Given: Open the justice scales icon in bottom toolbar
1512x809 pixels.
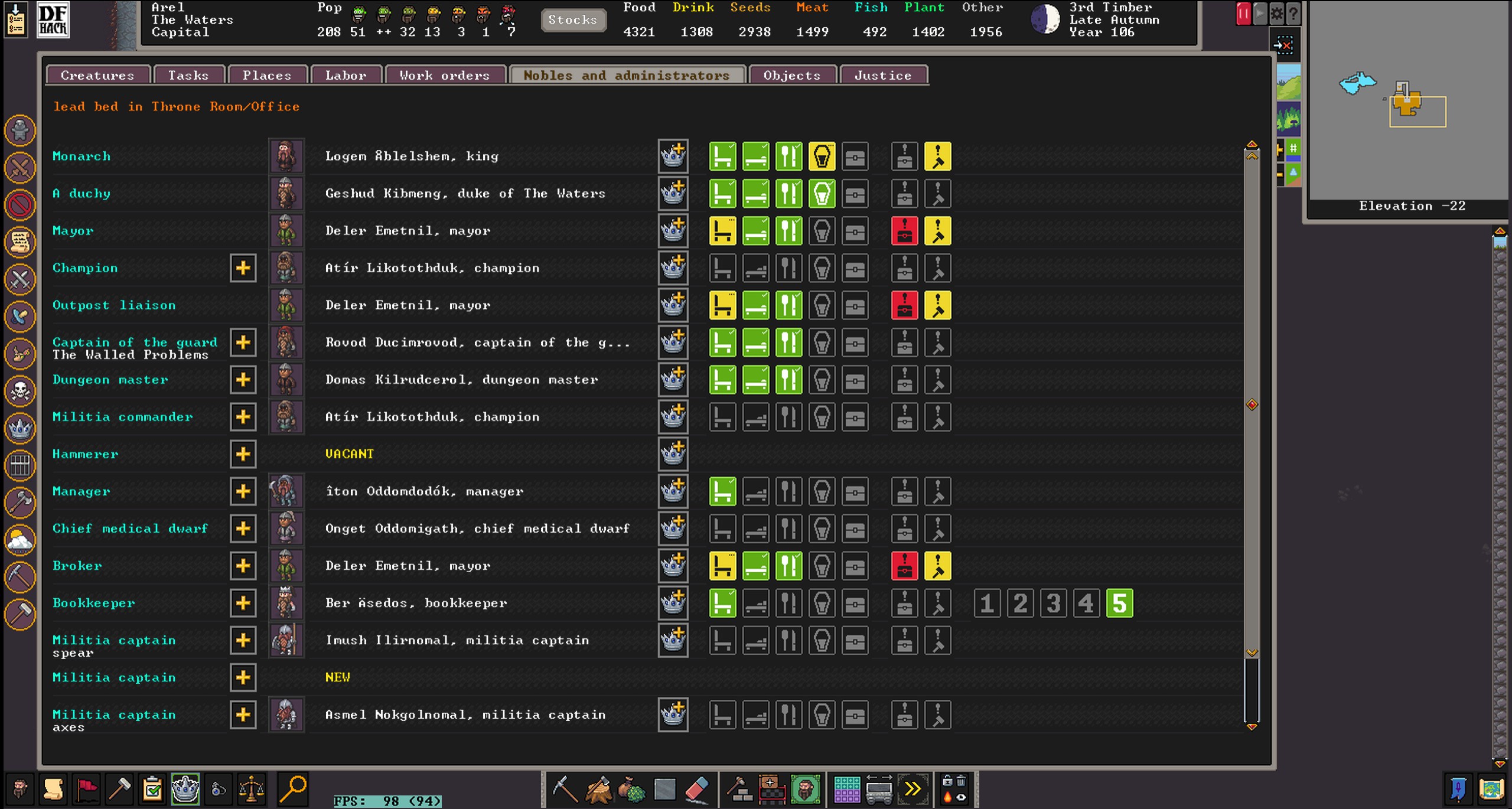Looking at the screenshot, I should (x=251, y=789).
